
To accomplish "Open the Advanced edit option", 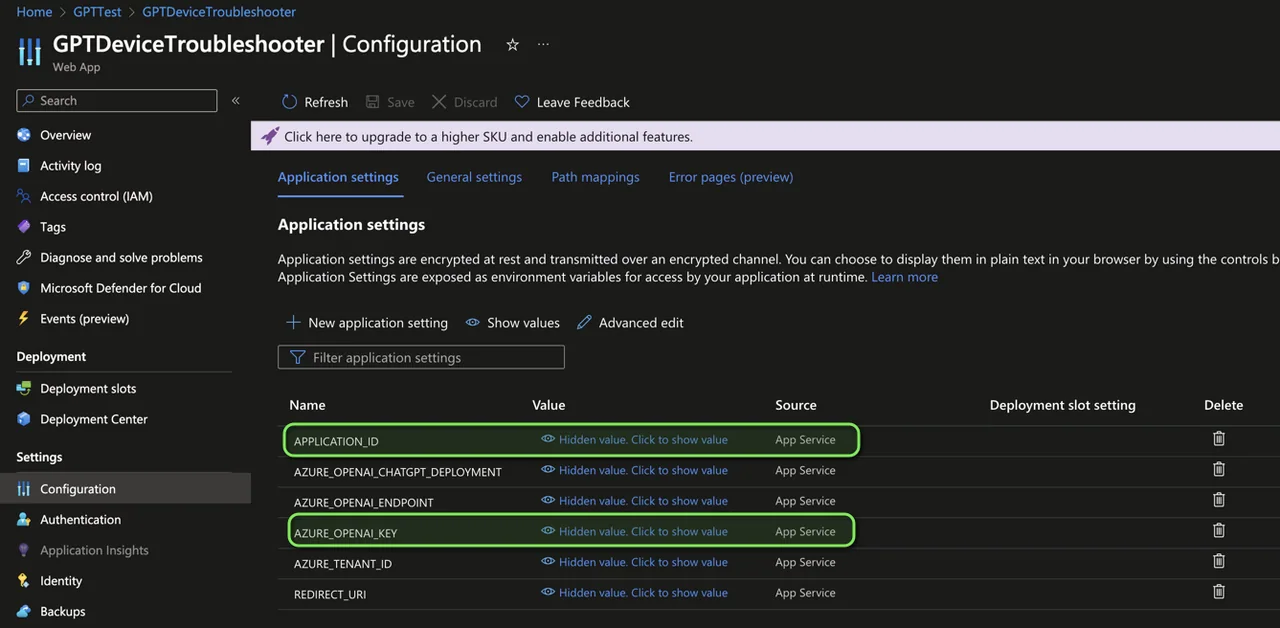I will [631, 323].
